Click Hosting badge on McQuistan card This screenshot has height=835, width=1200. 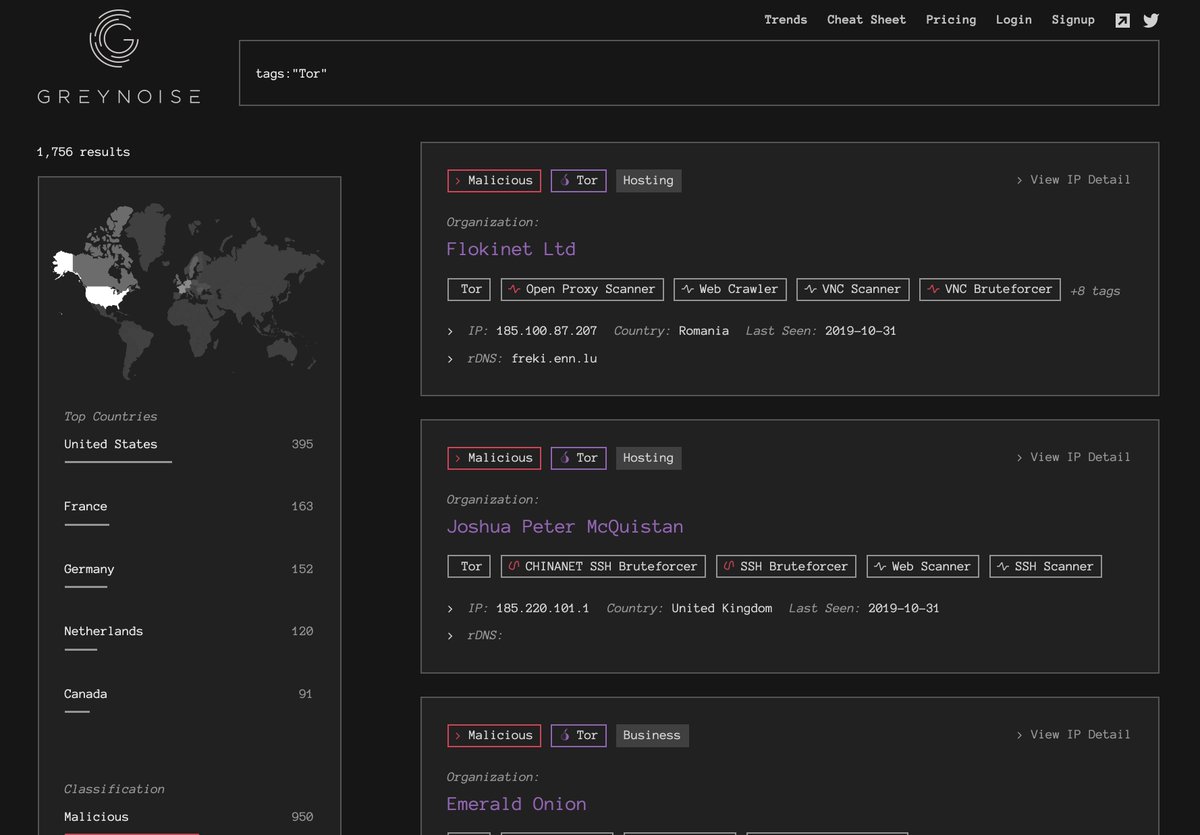(648, 458)
